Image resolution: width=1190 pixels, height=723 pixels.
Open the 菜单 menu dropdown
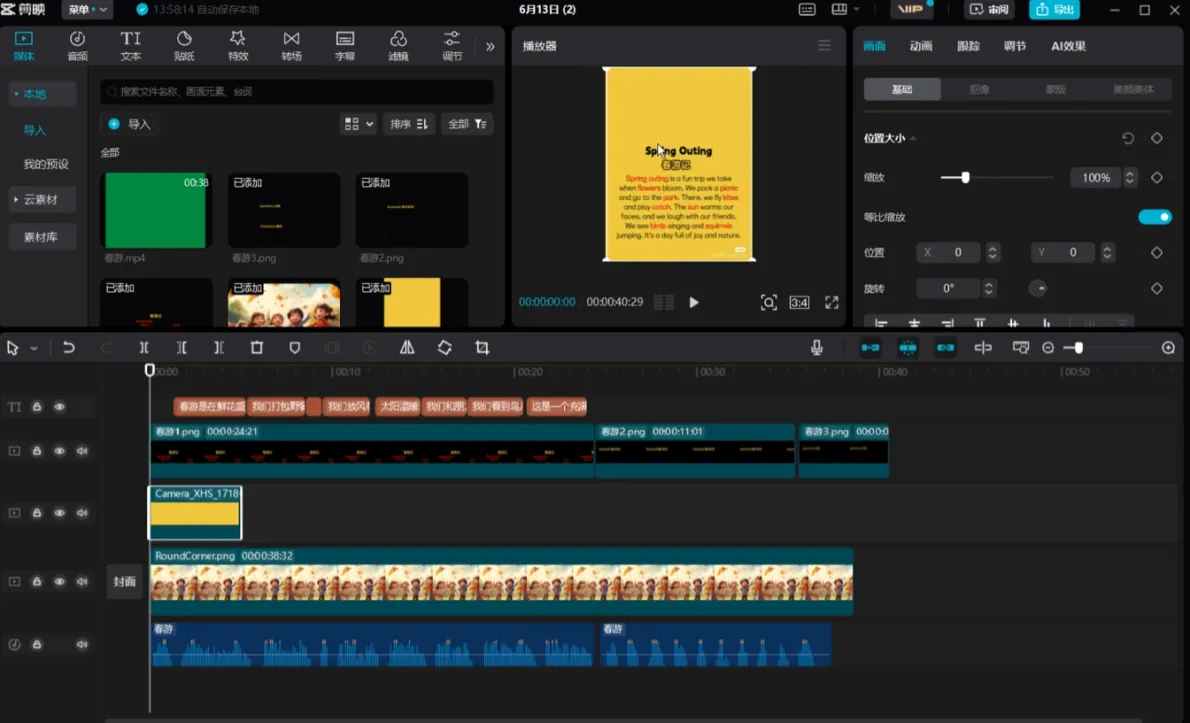pos(87,10)
